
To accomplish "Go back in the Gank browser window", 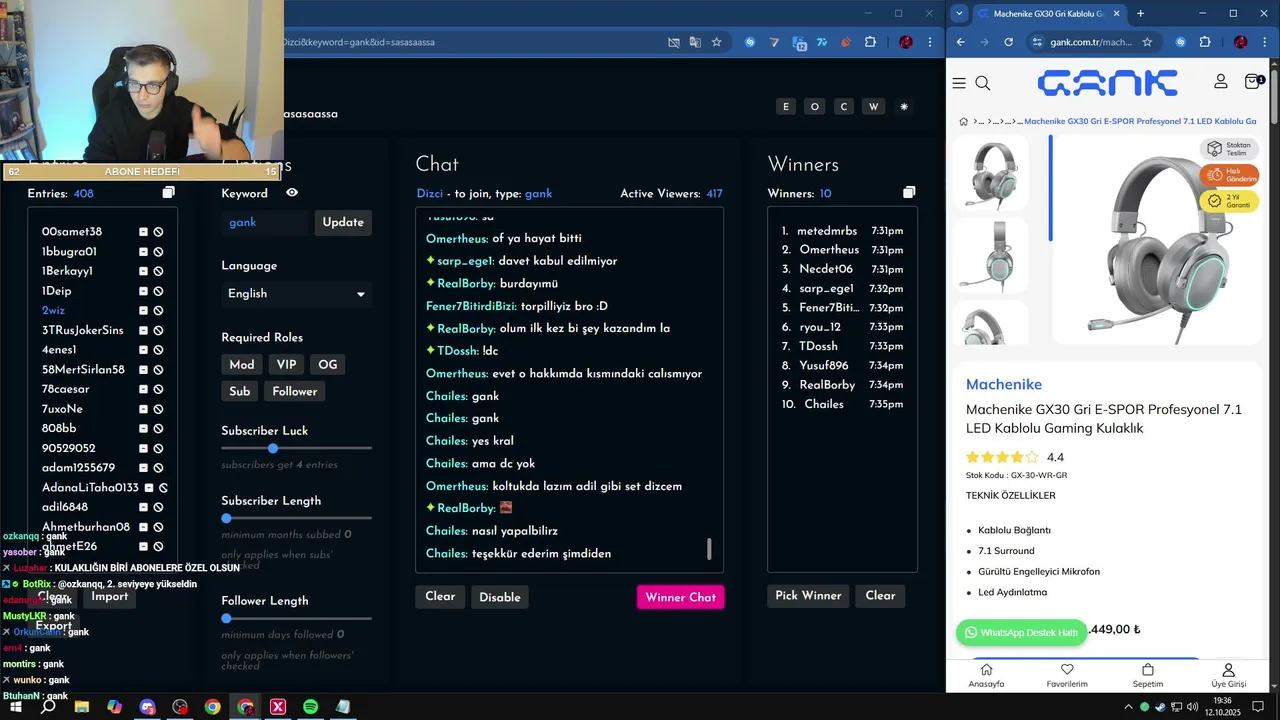I will [x=961, y=42].
